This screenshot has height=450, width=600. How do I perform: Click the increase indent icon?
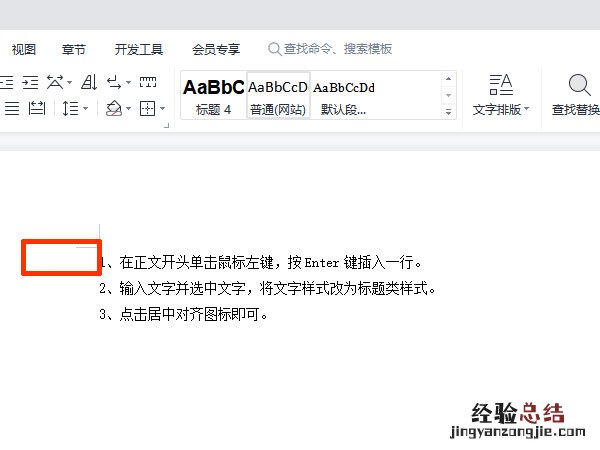pos(30,82)
